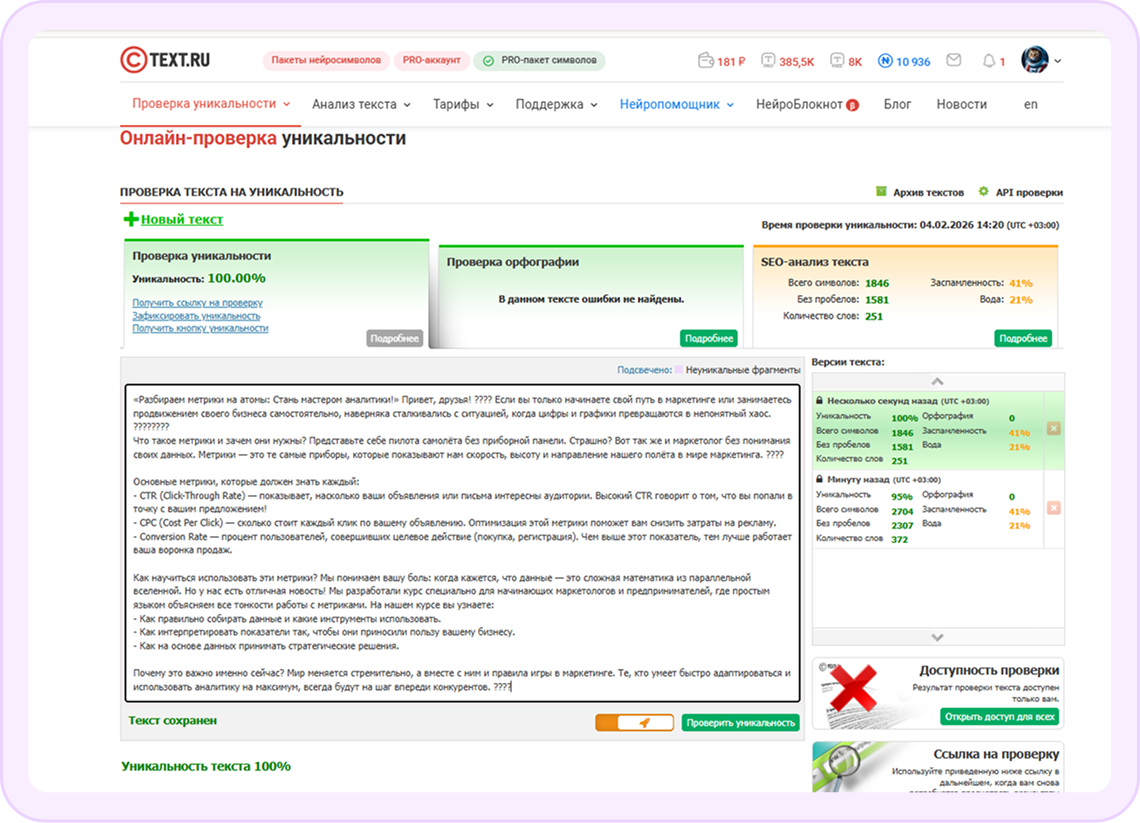Toggle the orange rocket switch

[636, 721]
